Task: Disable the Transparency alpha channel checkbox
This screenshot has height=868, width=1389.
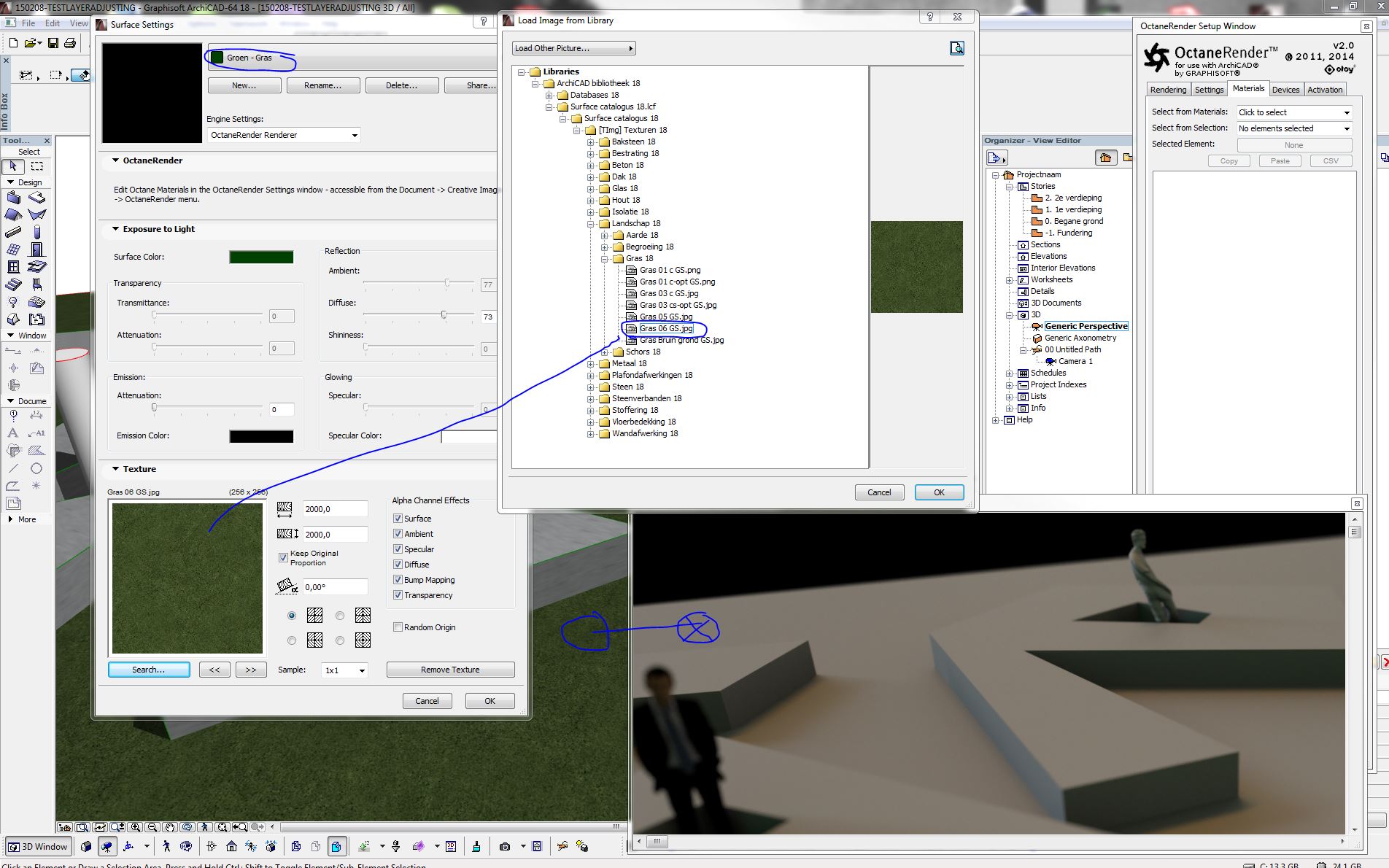Action: tap(398, 595)
